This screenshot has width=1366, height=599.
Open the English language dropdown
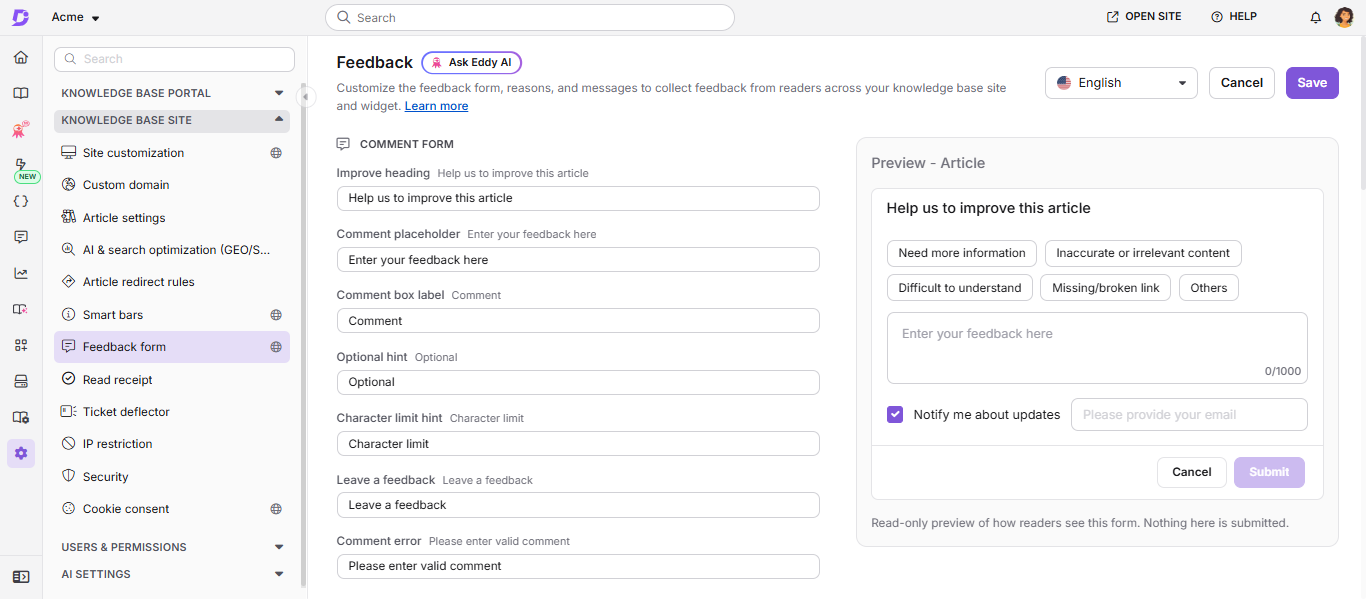[x=1121, y=83]
